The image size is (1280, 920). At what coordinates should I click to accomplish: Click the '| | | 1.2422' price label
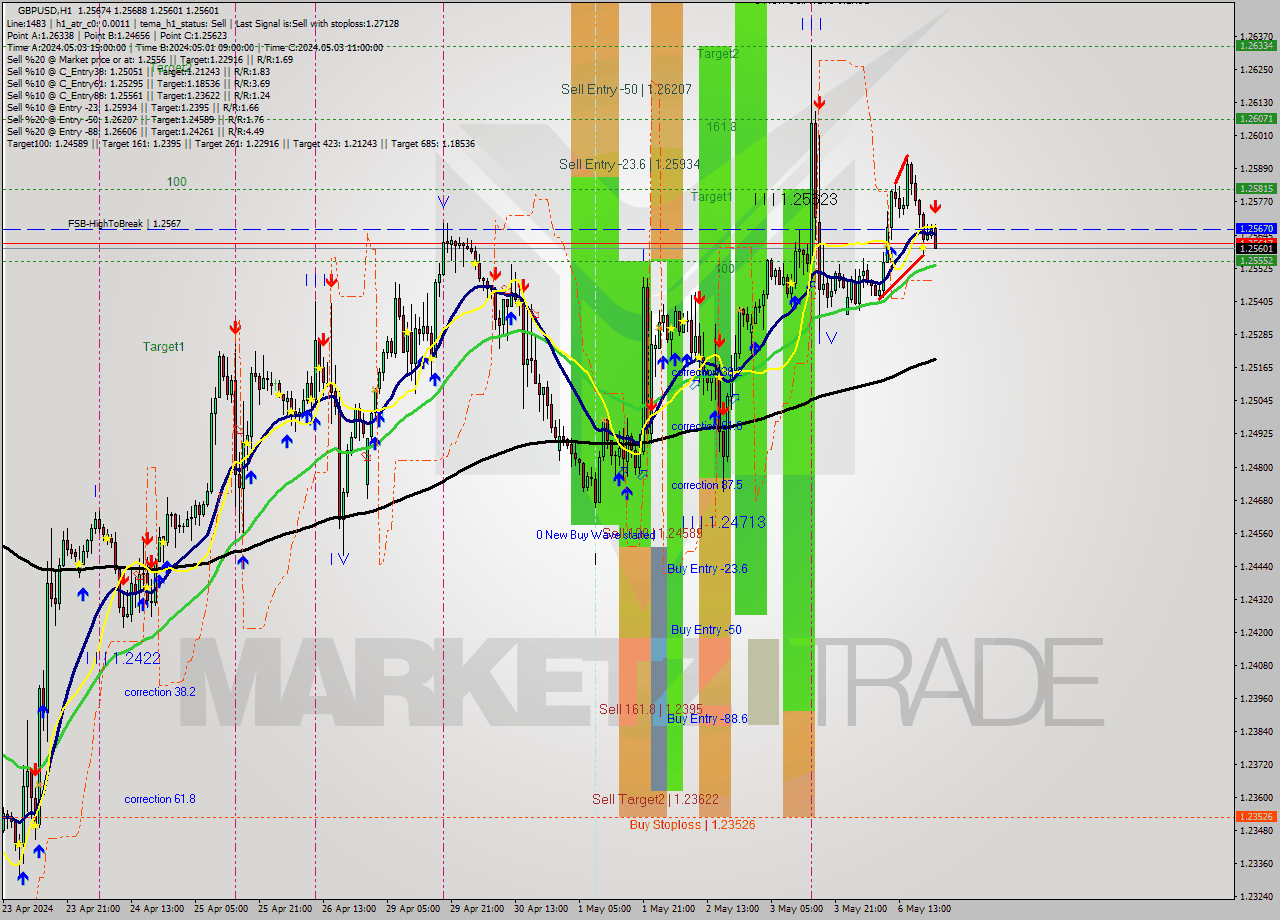click(x=123, y=658)
